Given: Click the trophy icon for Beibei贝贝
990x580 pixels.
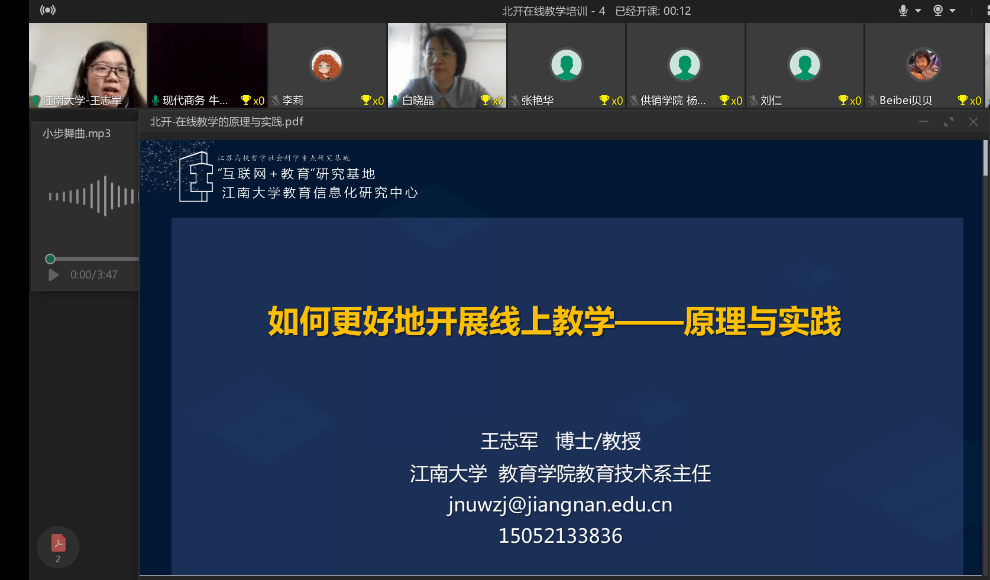Looking at the screenshot, I should coord(963,100).
